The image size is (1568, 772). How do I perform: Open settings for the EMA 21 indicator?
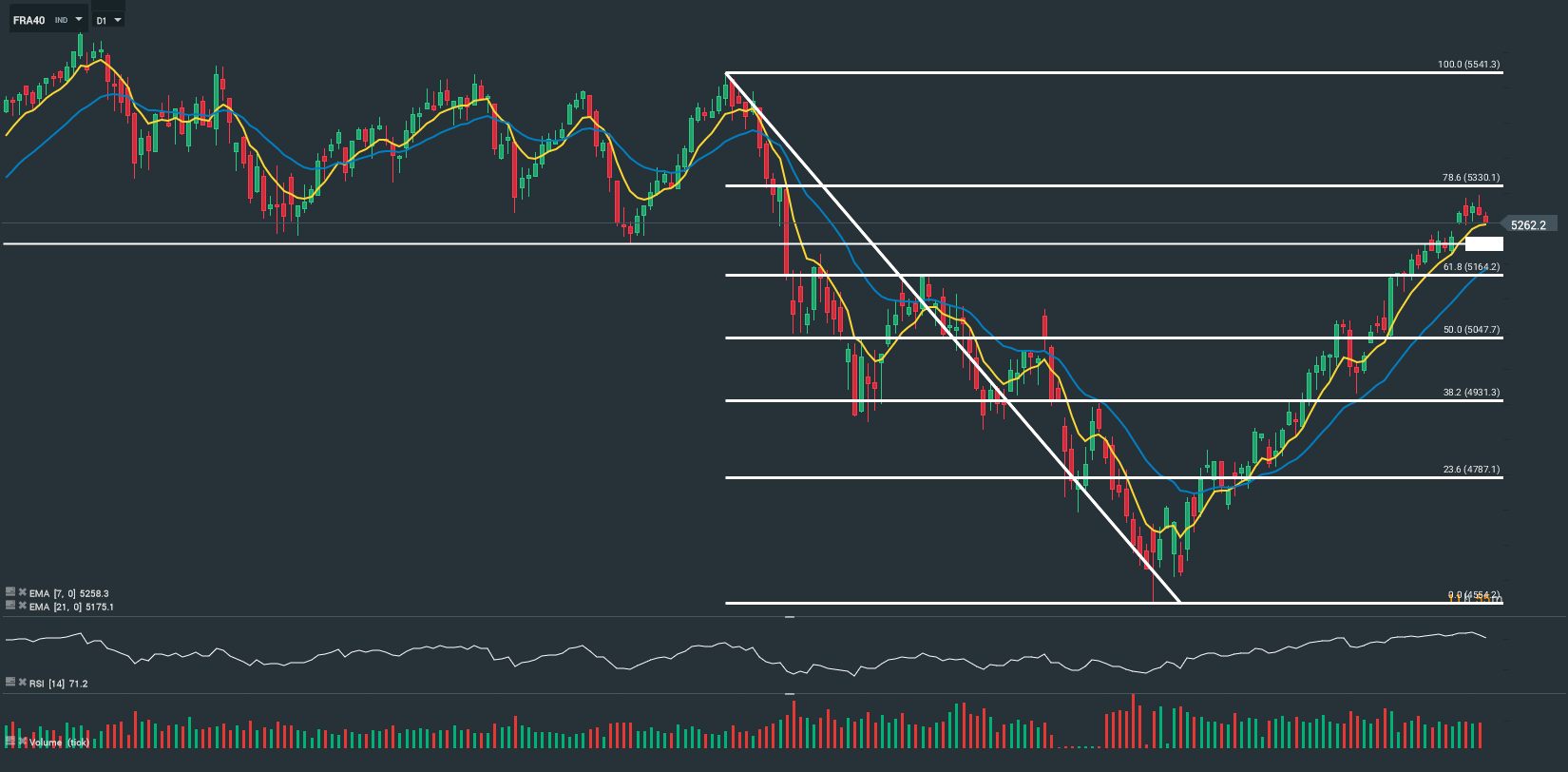pyautogui.click(x=10, y=605)
